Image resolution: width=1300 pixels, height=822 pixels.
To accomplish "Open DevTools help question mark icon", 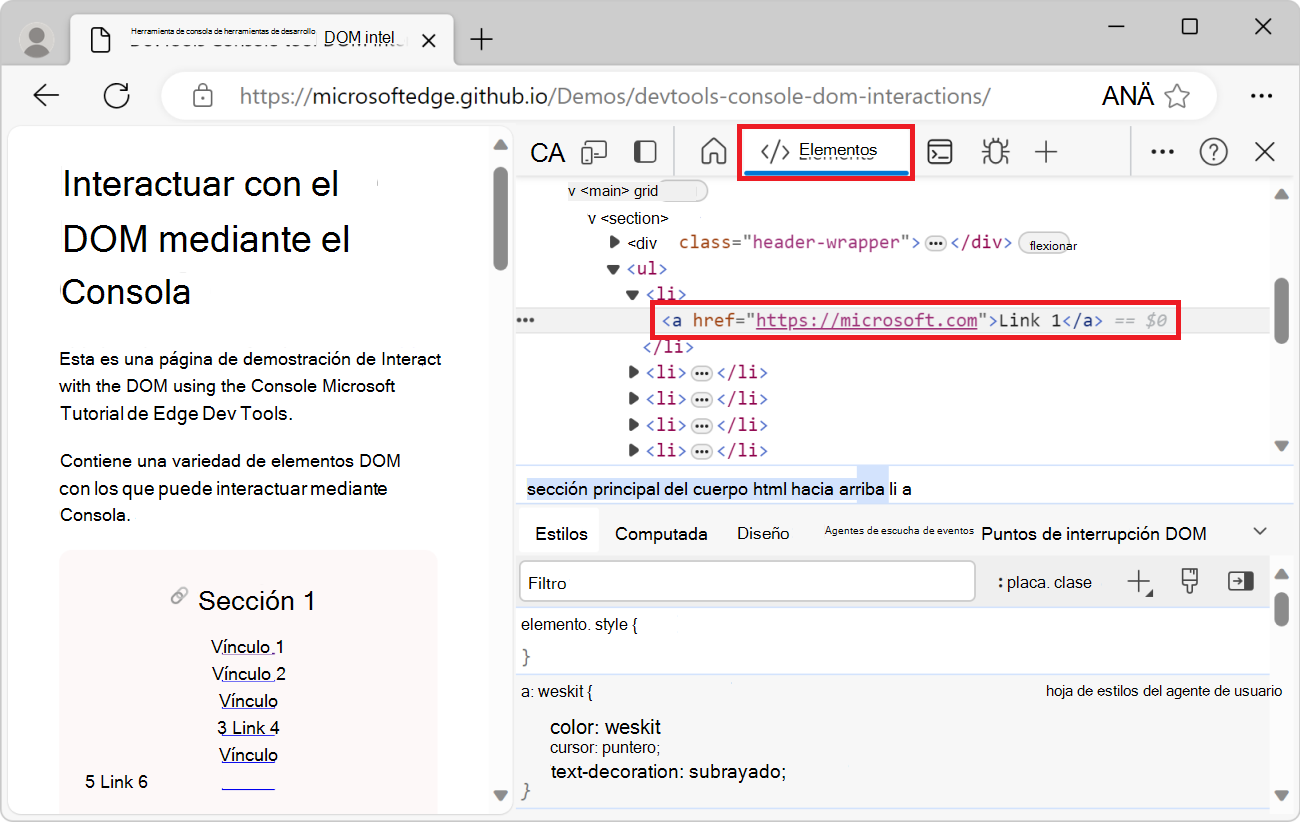I will point(1213,151).
